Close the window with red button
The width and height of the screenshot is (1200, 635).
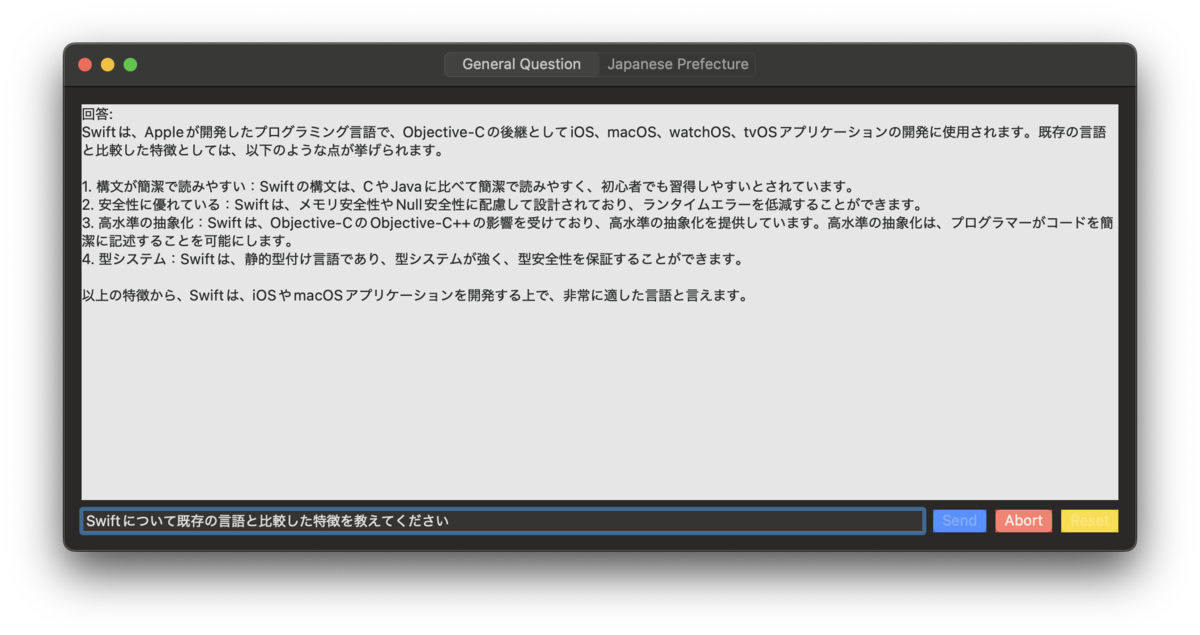click(85, 65)
